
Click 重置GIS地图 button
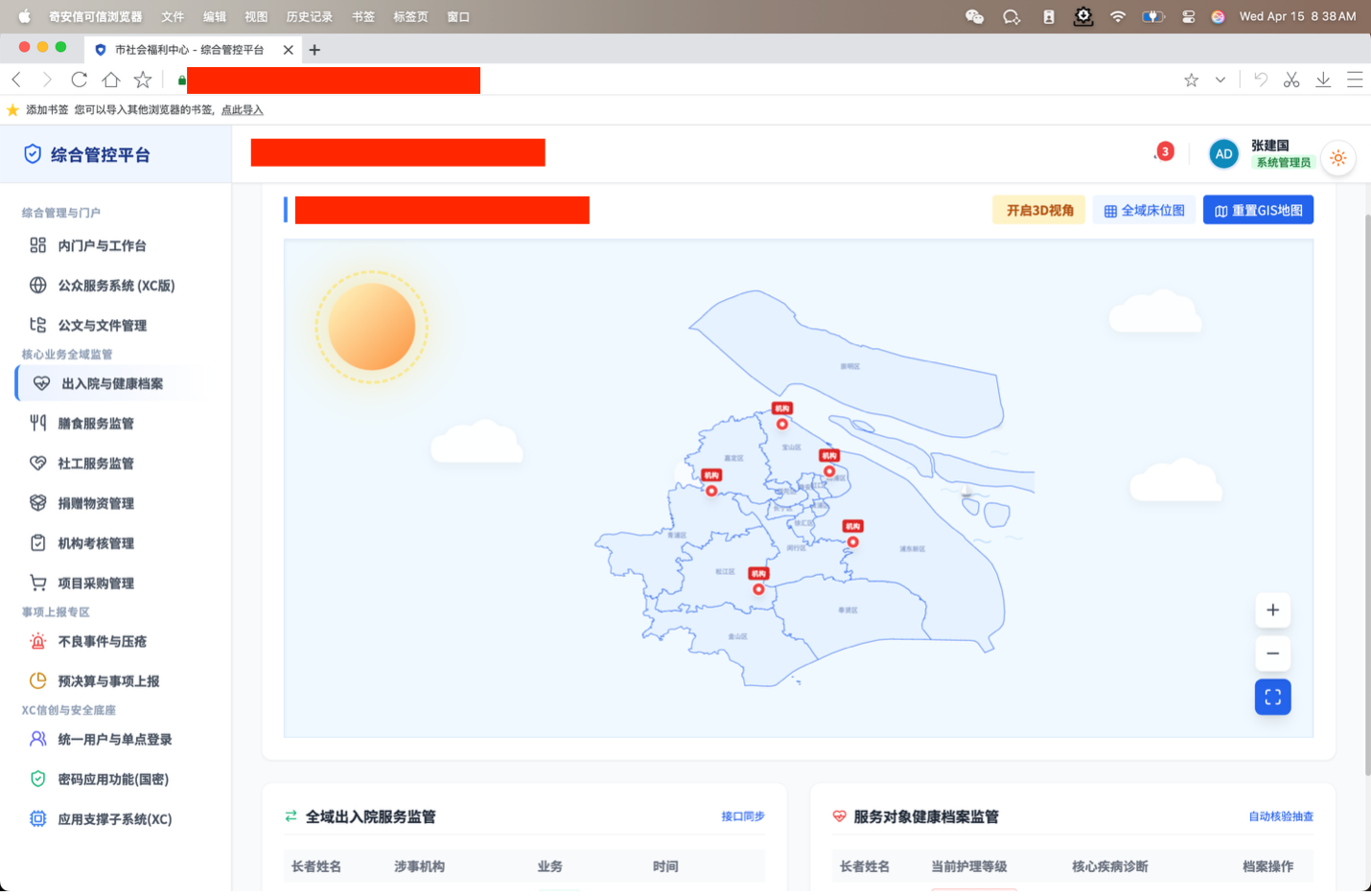click(1258, 211)
